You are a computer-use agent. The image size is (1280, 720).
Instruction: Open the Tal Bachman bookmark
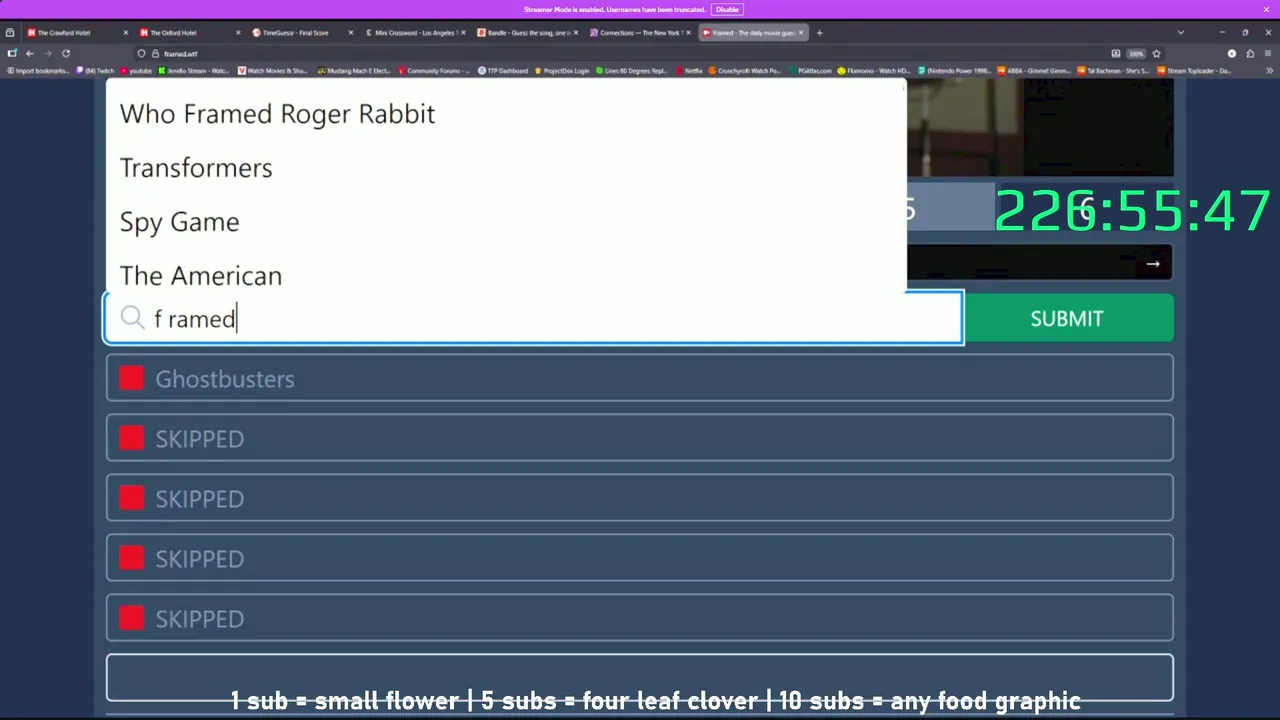pos(1115,71)
